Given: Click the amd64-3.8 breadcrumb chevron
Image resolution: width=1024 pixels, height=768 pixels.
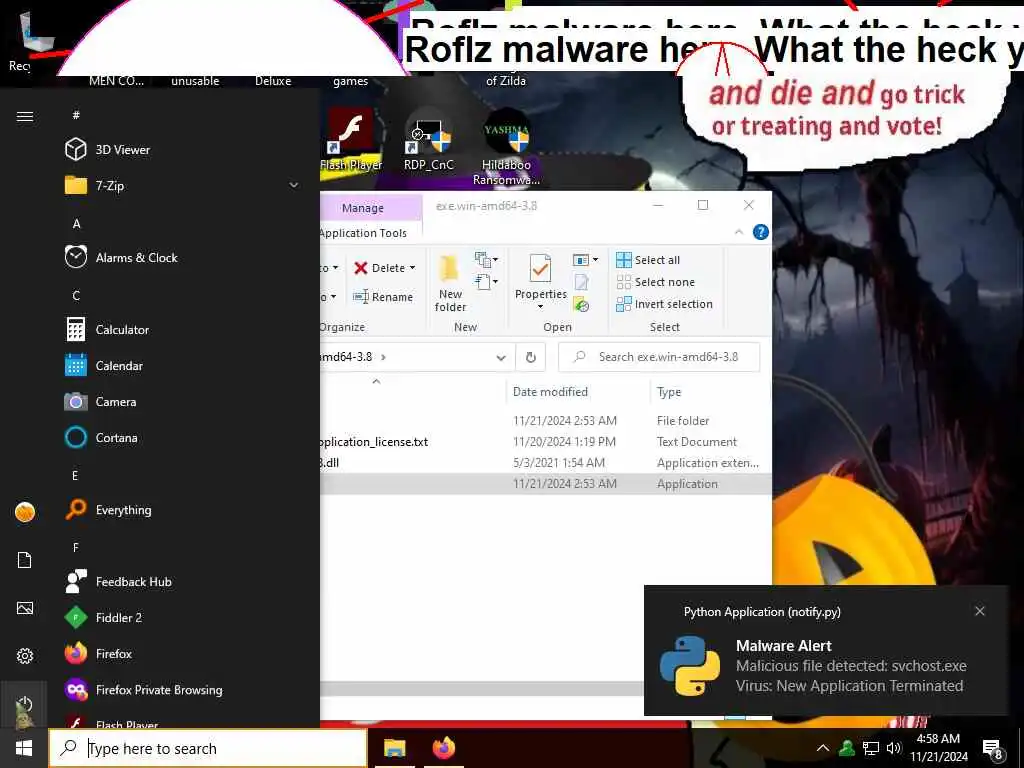Looking at the screenshot, I should 383,357.
